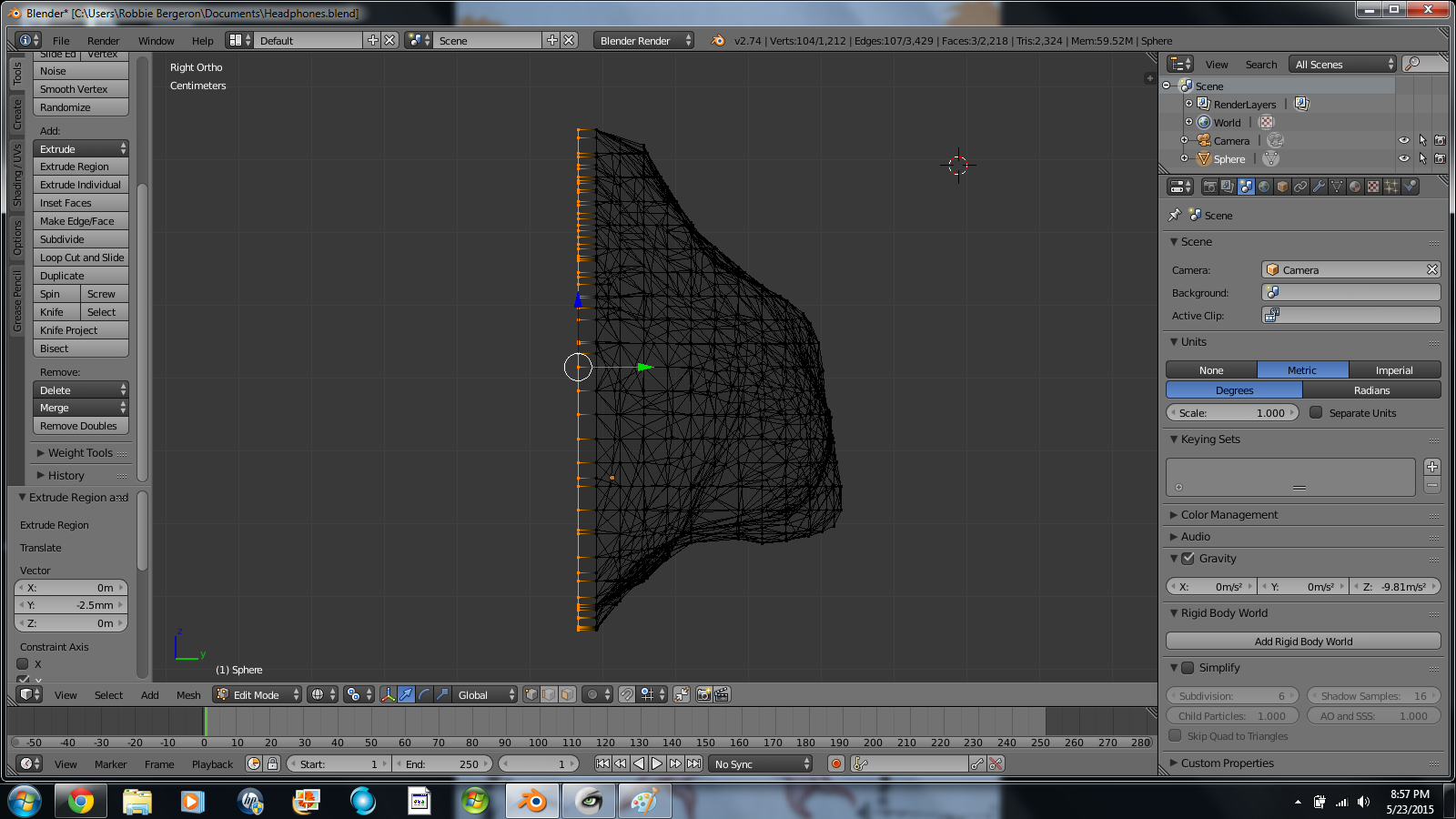The width and height of the screenshot is (1456, 819).
Task: Click the record auto-keyframe button
Action: (836, 763)
